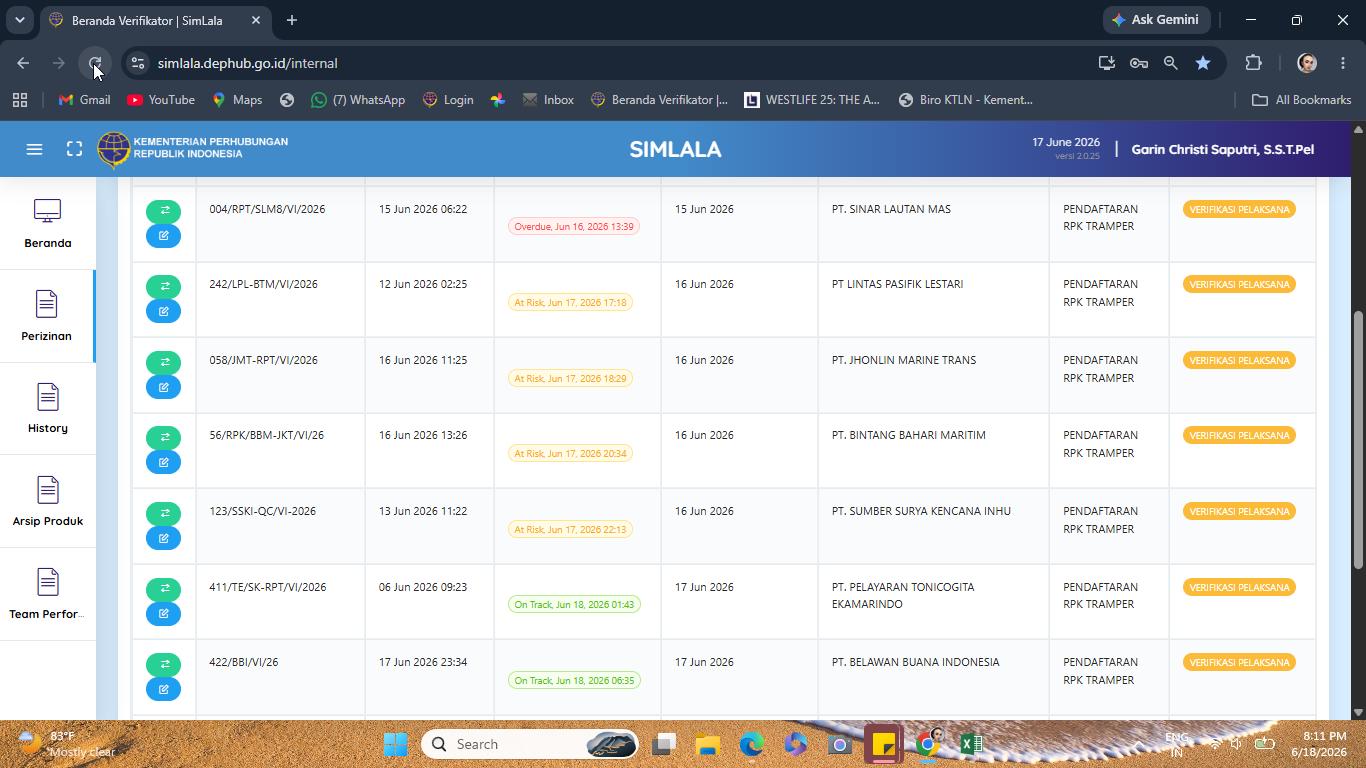Open (7) WhatsApp bookmark
This screenshot has width=1366, height=768.
(358, 100)
